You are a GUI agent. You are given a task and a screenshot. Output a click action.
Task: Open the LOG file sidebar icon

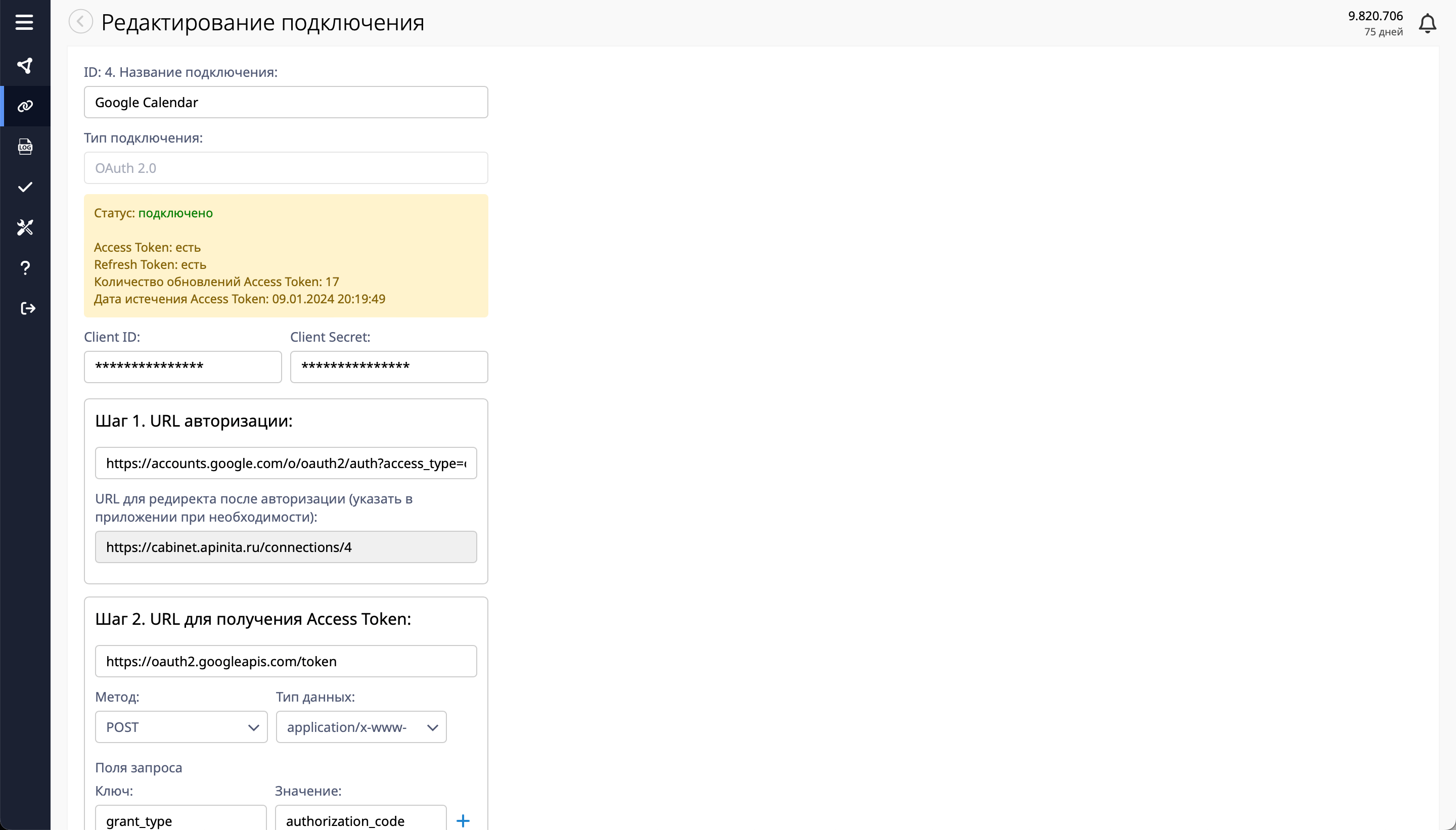pyautogui.click(x=25, y=147)
